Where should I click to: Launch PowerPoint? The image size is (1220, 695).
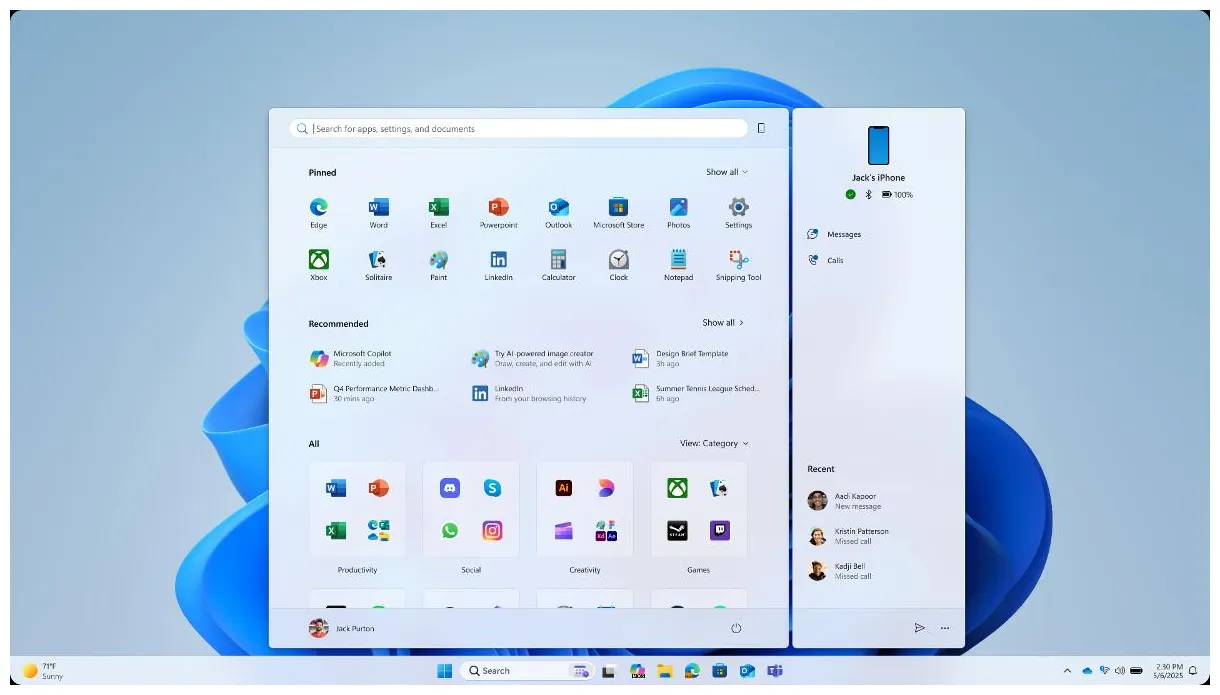tap(498, 206)
